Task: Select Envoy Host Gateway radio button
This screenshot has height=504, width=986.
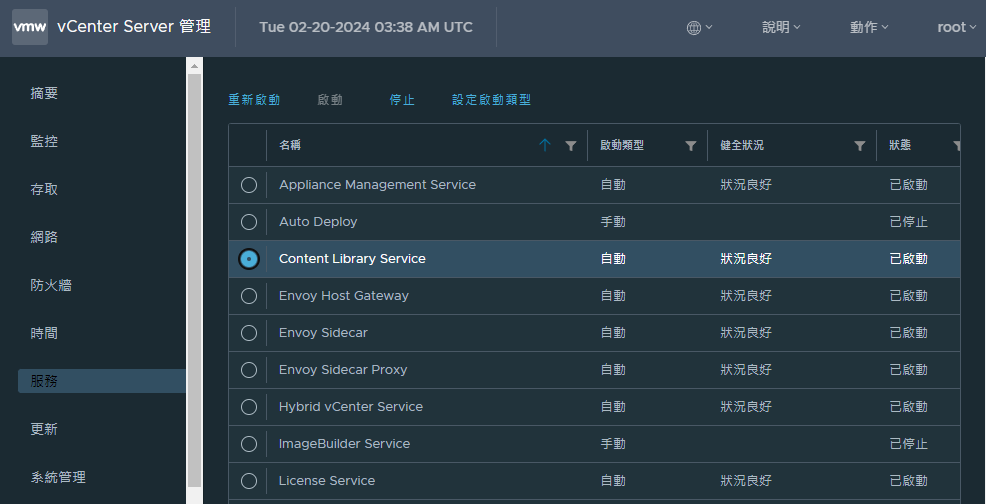Action: click(249, 296)
